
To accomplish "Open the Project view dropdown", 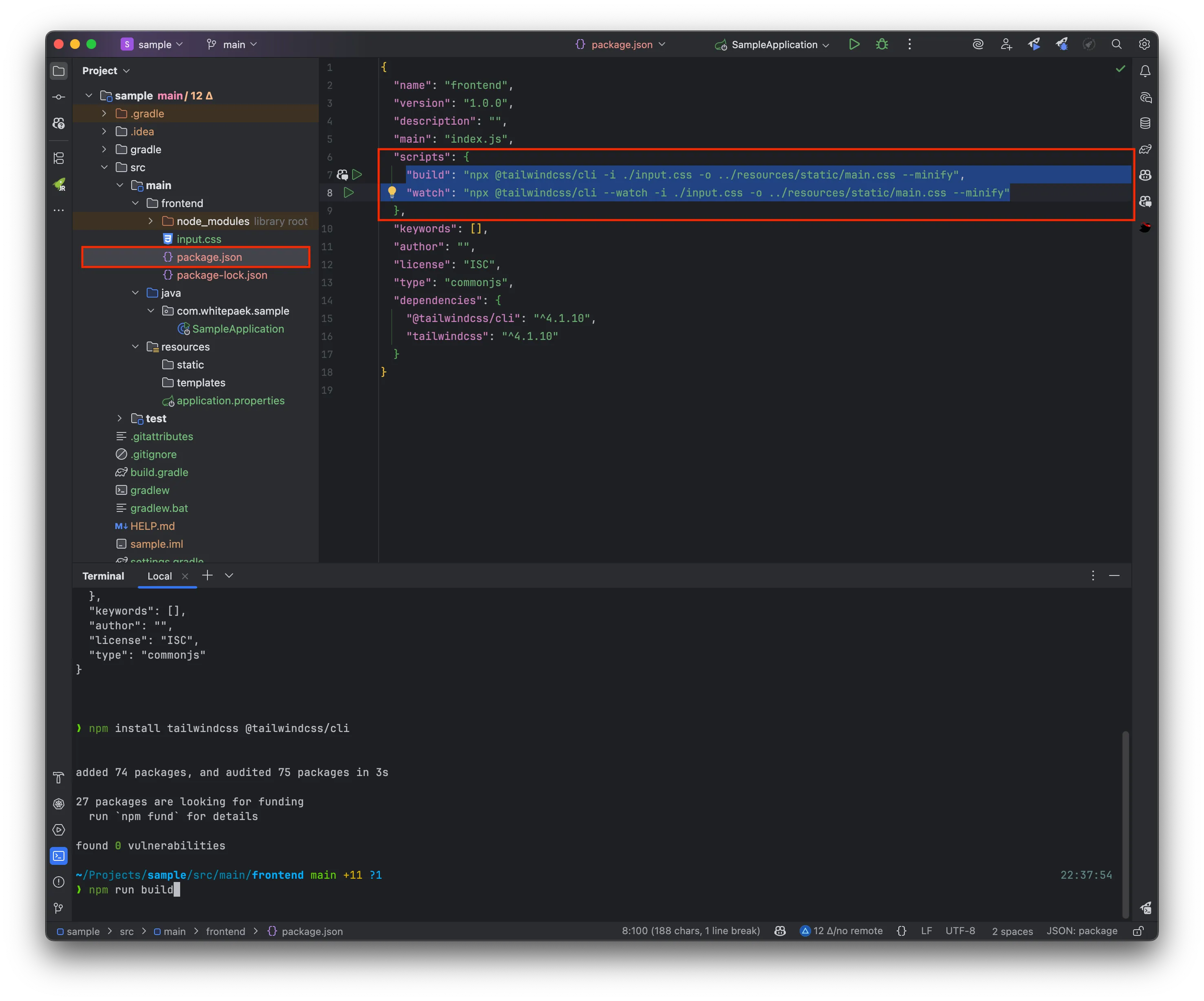I will pos(106,71).
